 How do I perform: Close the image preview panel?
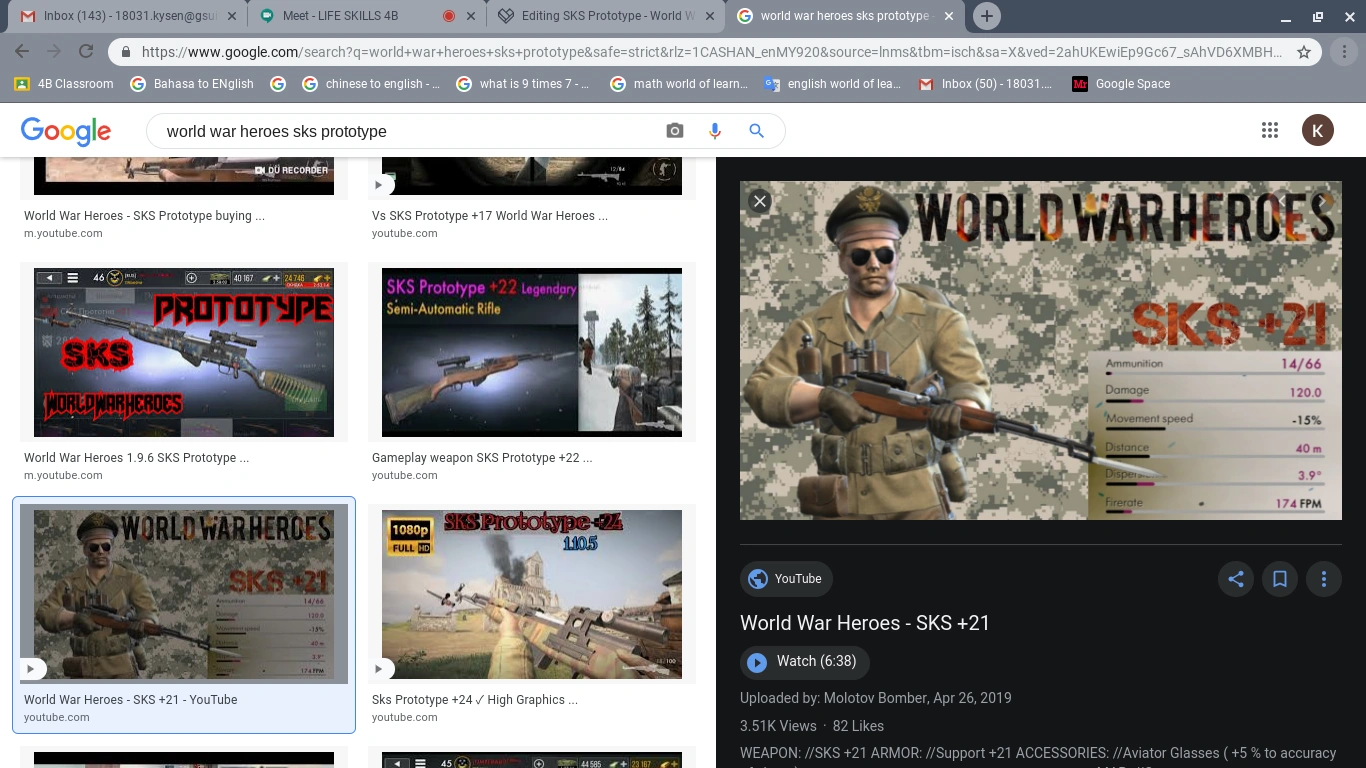760,201
